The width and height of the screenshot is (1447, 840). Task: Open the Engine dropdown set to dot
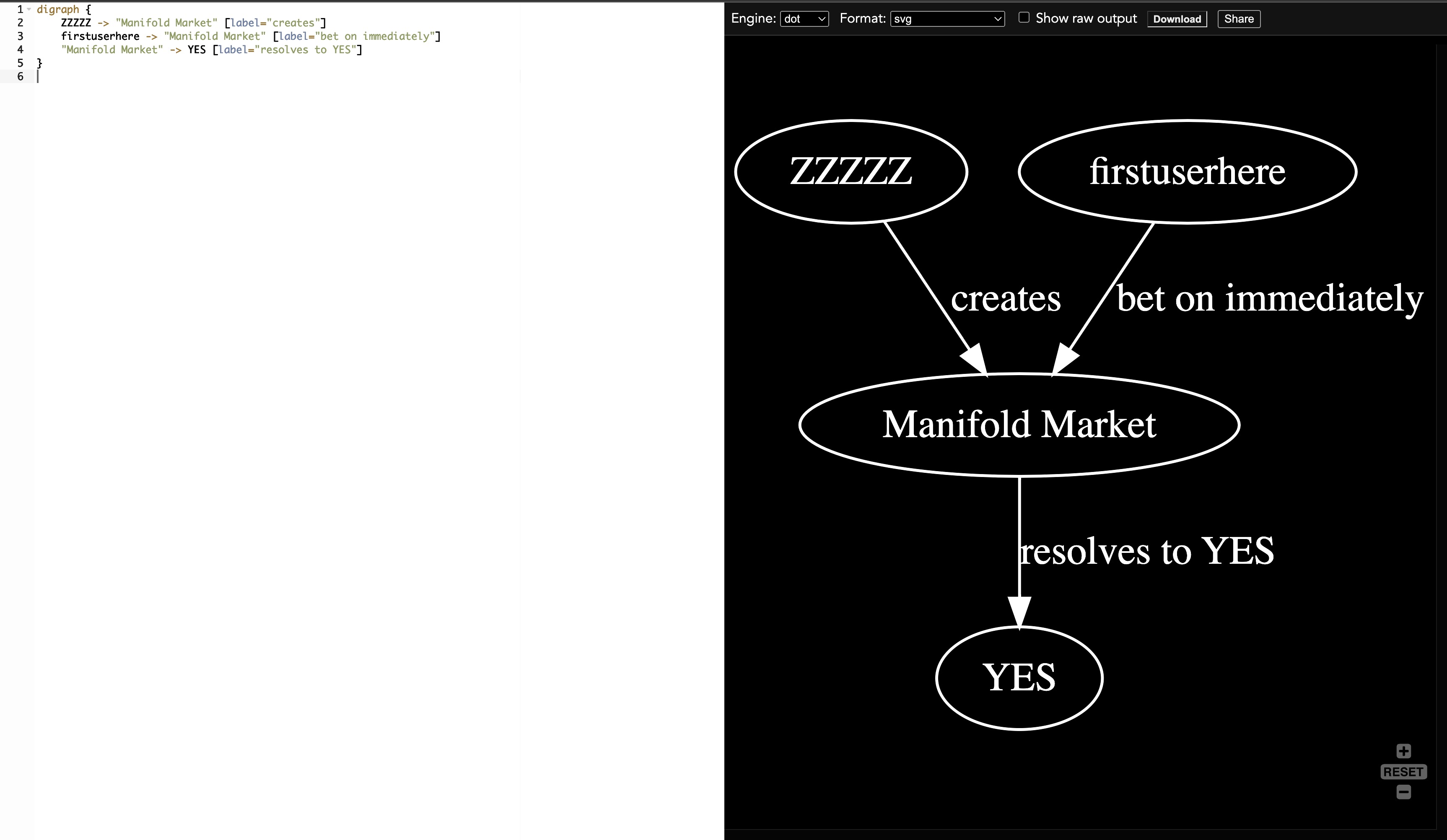click(x=804, y=19)
